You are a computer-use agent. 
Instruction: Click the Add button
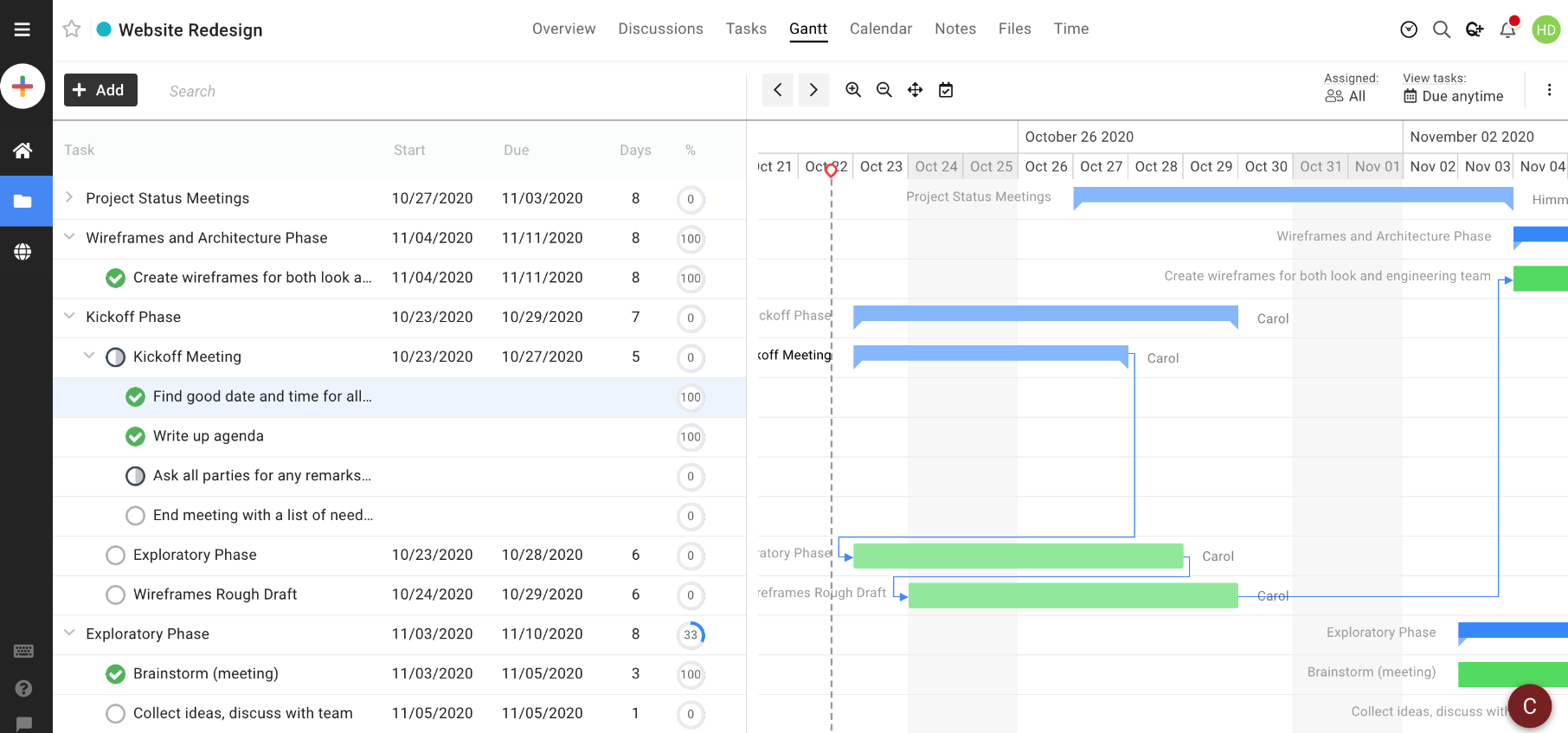[x=100, y=90]
